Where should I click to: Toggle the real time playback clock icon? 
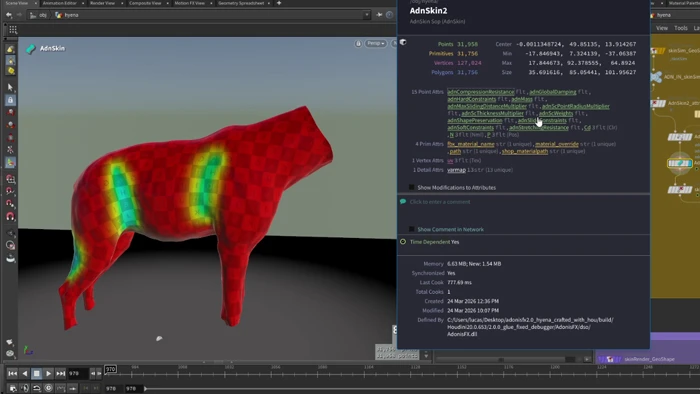click(49, 388)
